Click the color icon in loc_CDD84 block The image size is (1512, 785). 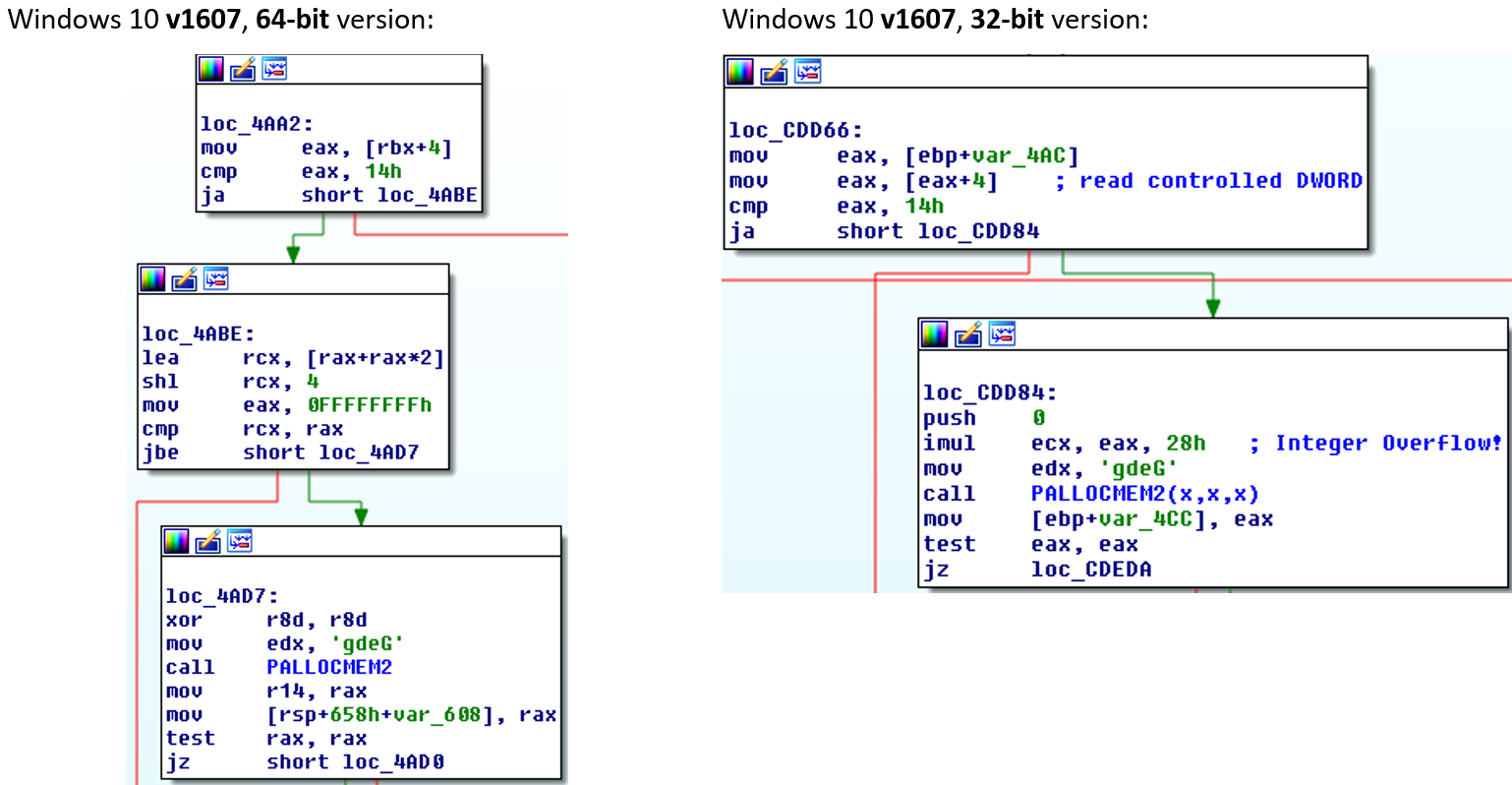tap(935, 334)
